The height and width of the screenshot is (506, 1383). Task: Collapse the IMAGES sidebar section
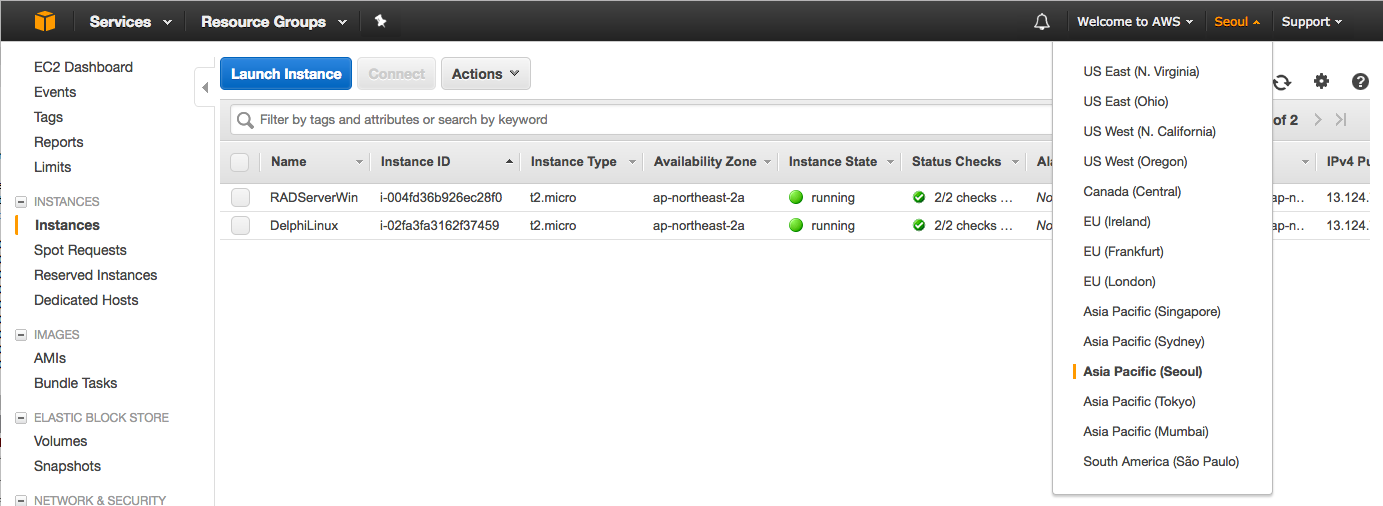click(x=21, y=335)
